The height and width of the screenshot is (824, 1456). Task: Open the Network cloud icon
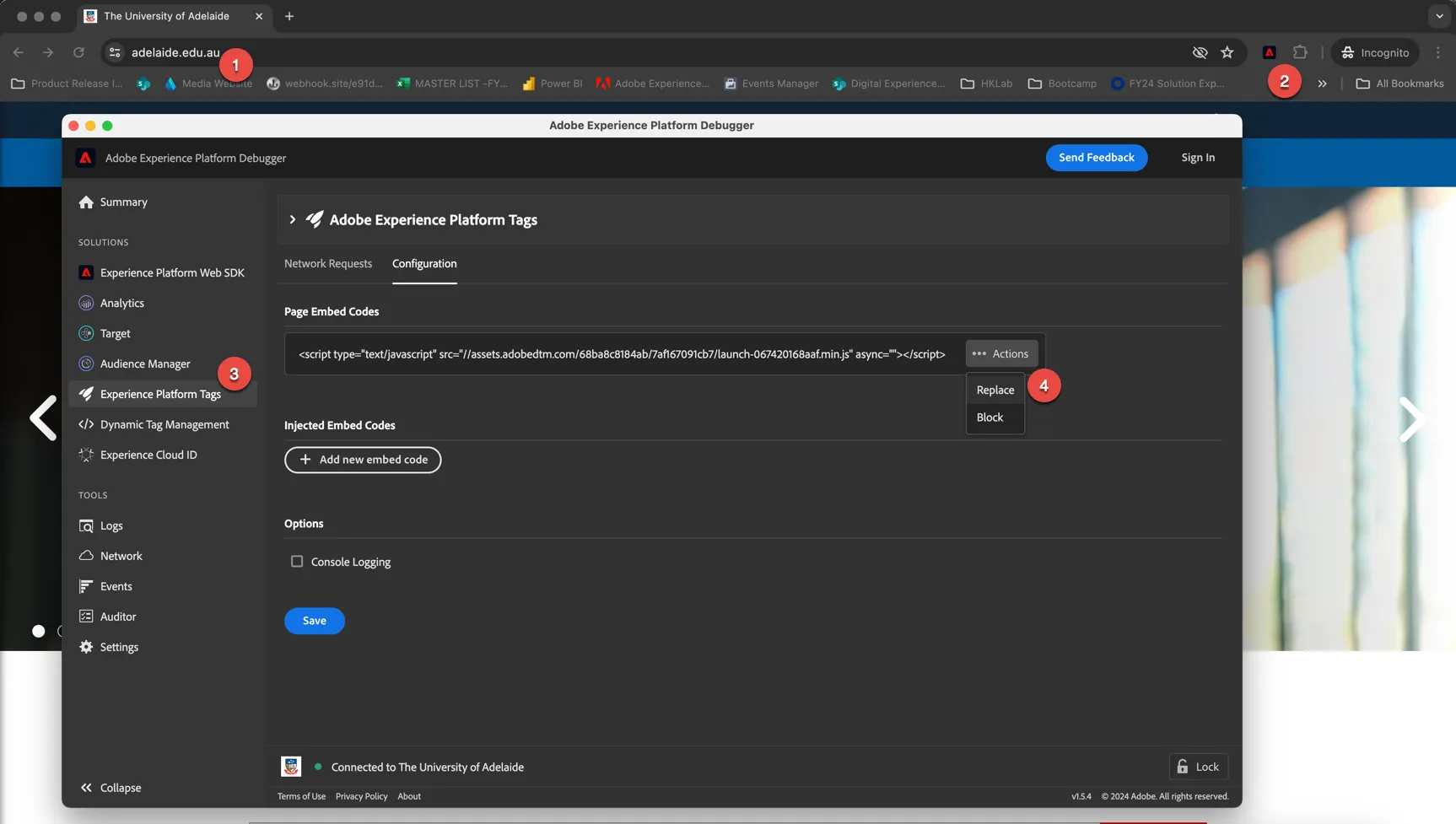86,557
